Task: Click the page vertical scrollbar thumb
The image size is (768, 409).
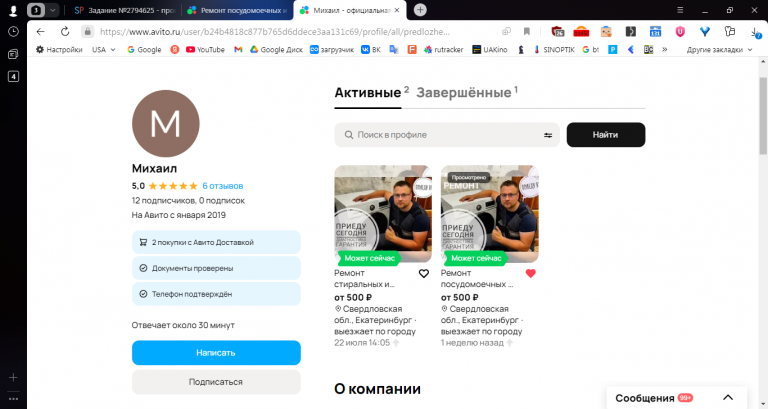Action: 763,116
